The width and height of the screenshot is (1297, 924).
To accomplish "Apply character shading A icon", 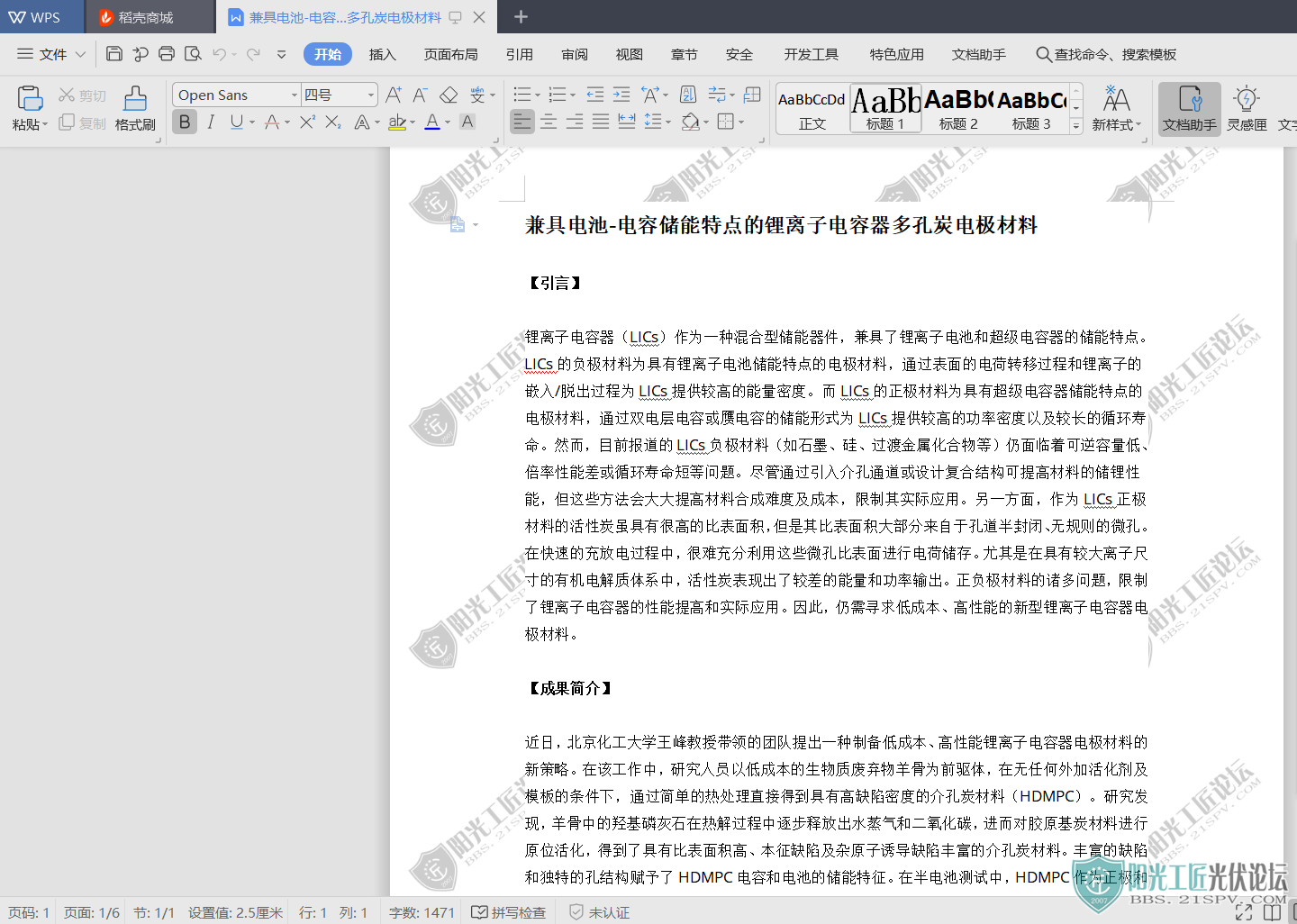I will coord(467,122).
